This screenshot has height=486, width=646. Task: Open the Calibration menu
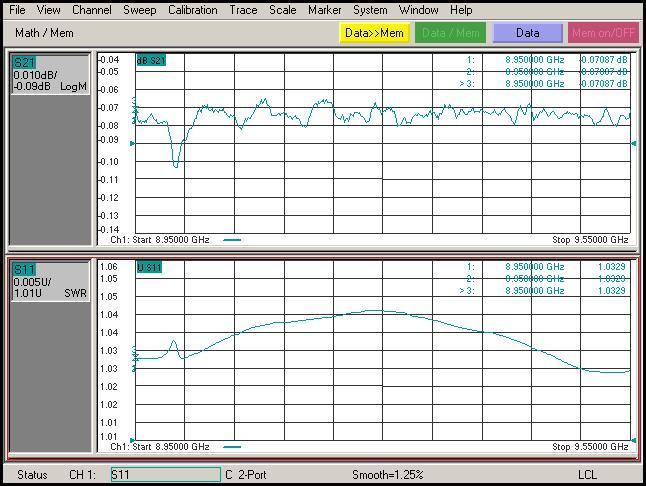tap(192, 10)
